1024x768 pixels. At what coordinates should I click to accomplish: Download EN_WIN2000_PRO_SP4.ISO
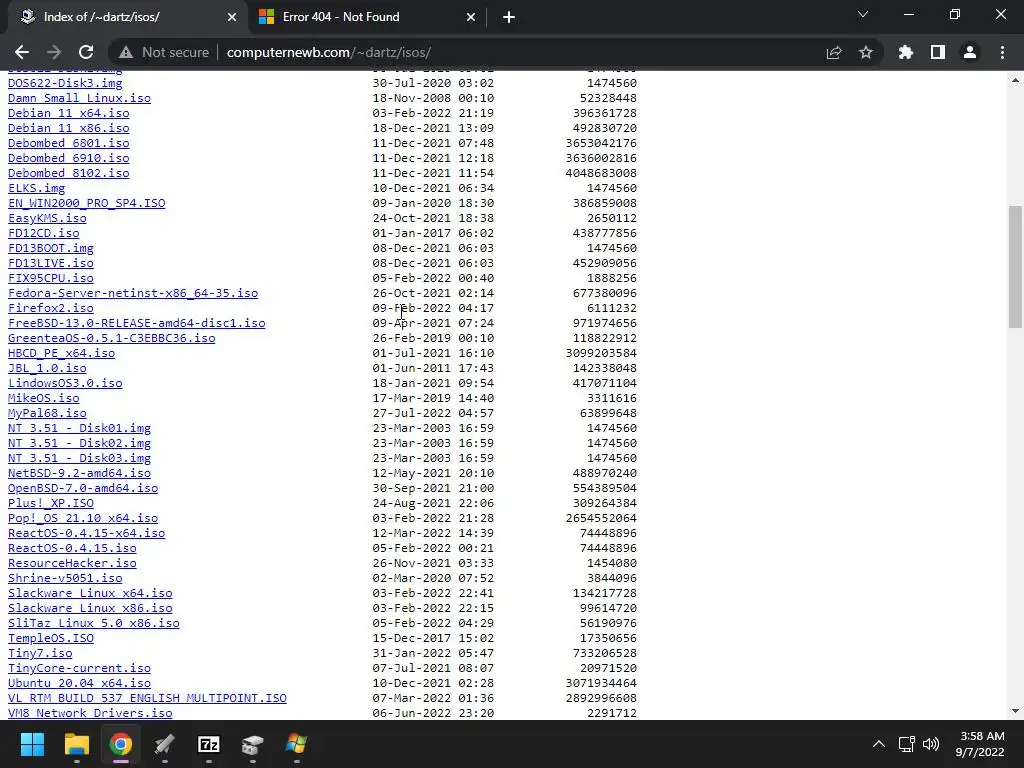[86, 203]
